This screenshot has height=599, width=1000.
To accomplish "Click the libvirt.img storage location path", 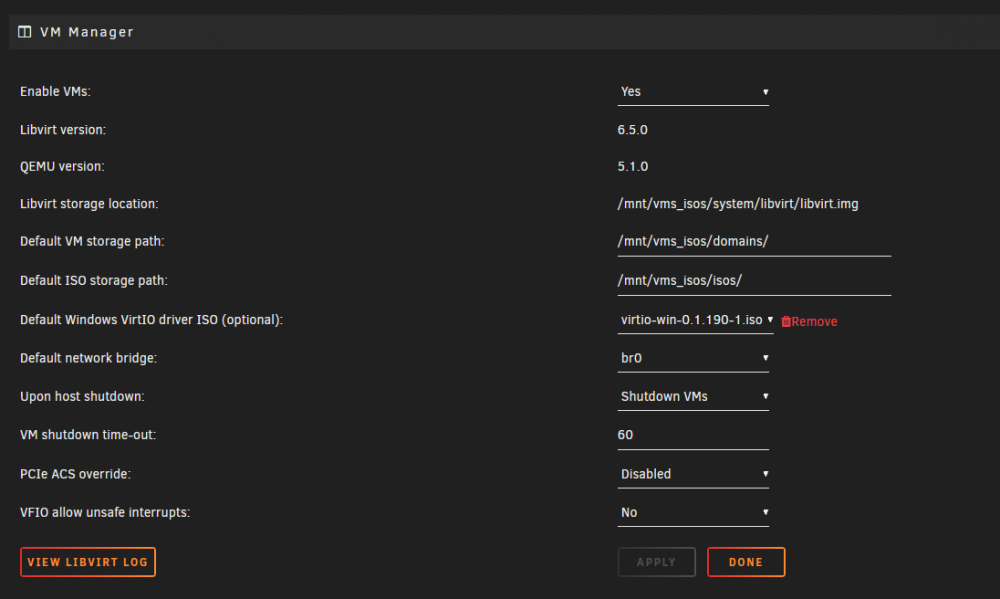I will pos(737,204).
